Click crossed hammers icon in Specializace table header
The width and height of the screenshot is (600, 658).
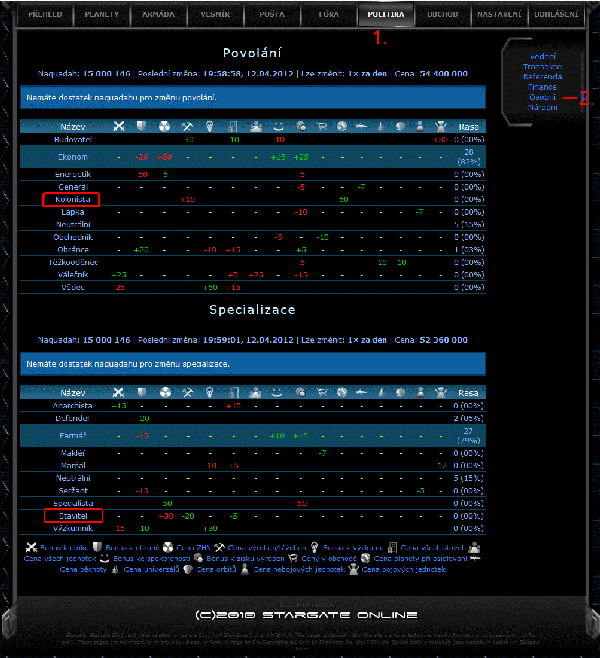pyautogui.click(x=187, y=393)
